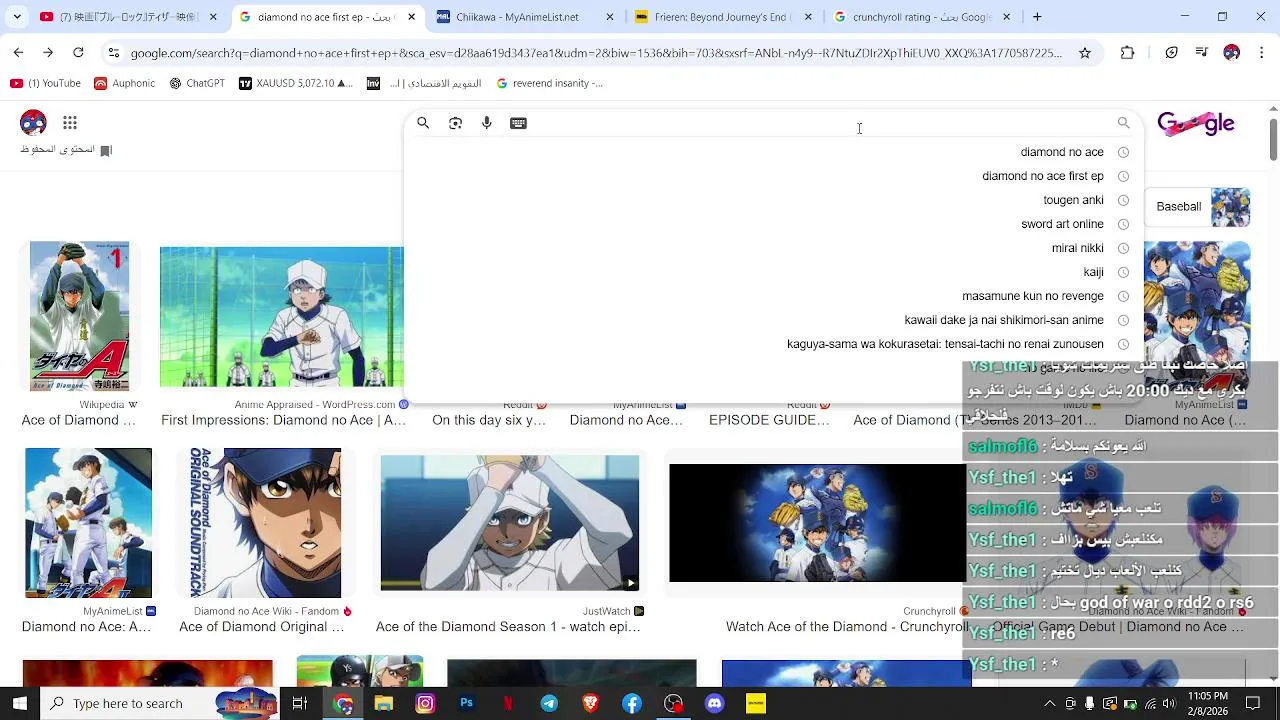Open Wikipedia Ace of Diamond cover image

[x=79, y=316]
